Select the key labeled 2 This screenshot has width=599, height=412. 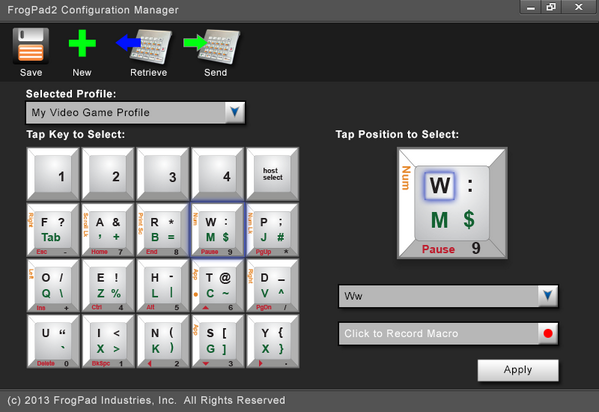(108, 174)
